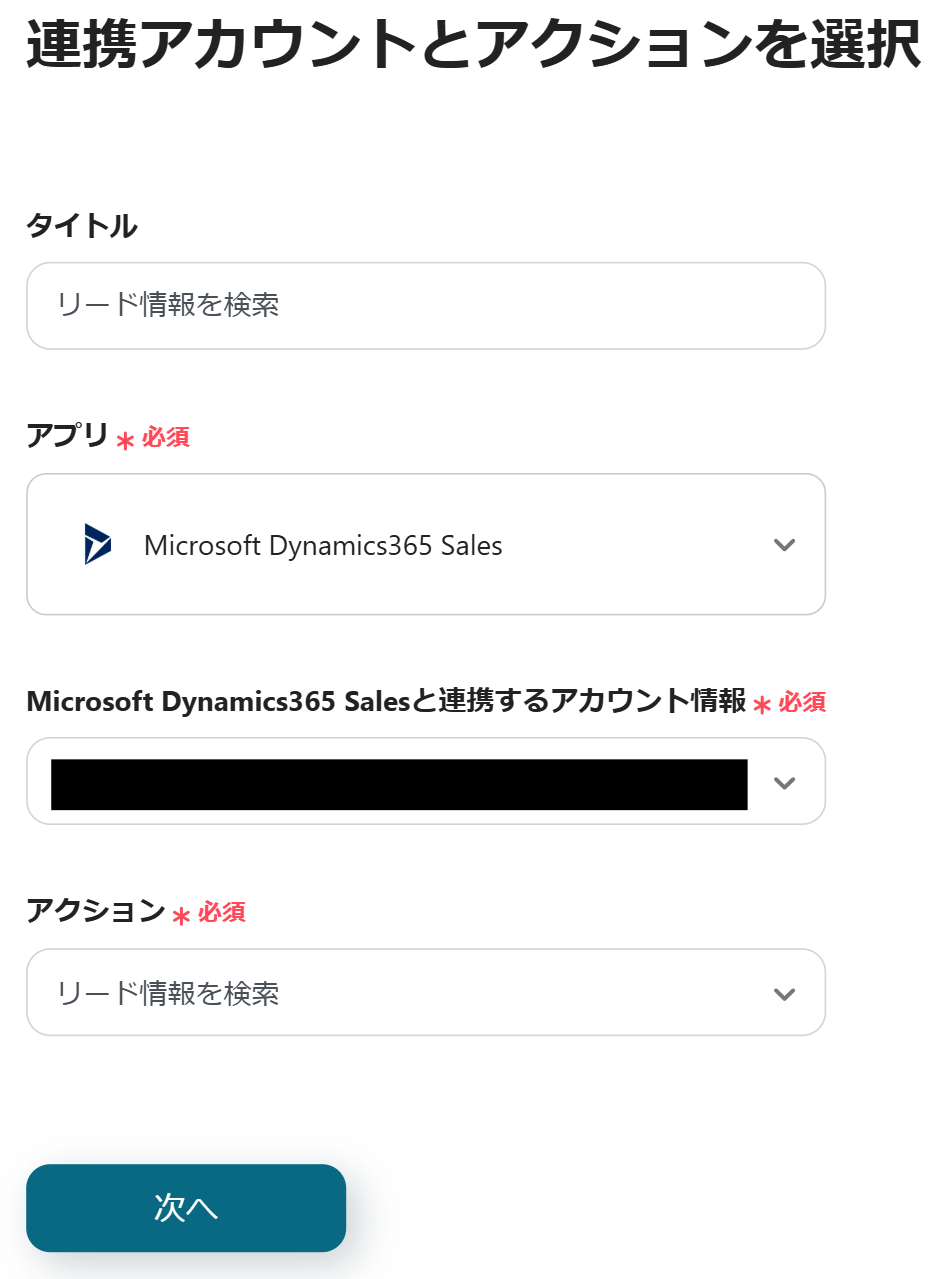Click the red asterisk beside アクション

tap(181, 915)
